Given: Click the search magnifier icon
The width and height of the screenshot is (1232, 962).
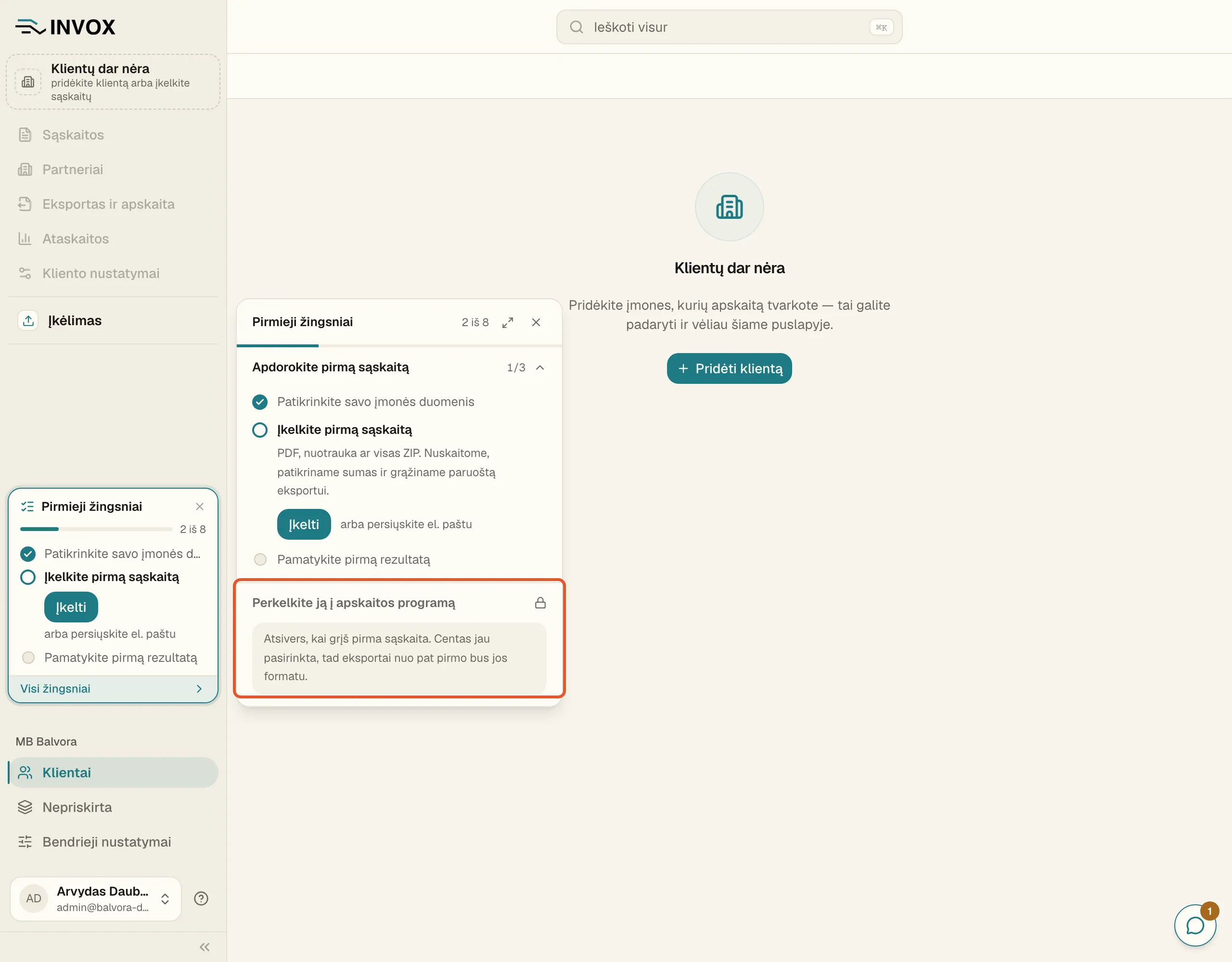Looking at the screenshot, I should [x=577, y=27].
